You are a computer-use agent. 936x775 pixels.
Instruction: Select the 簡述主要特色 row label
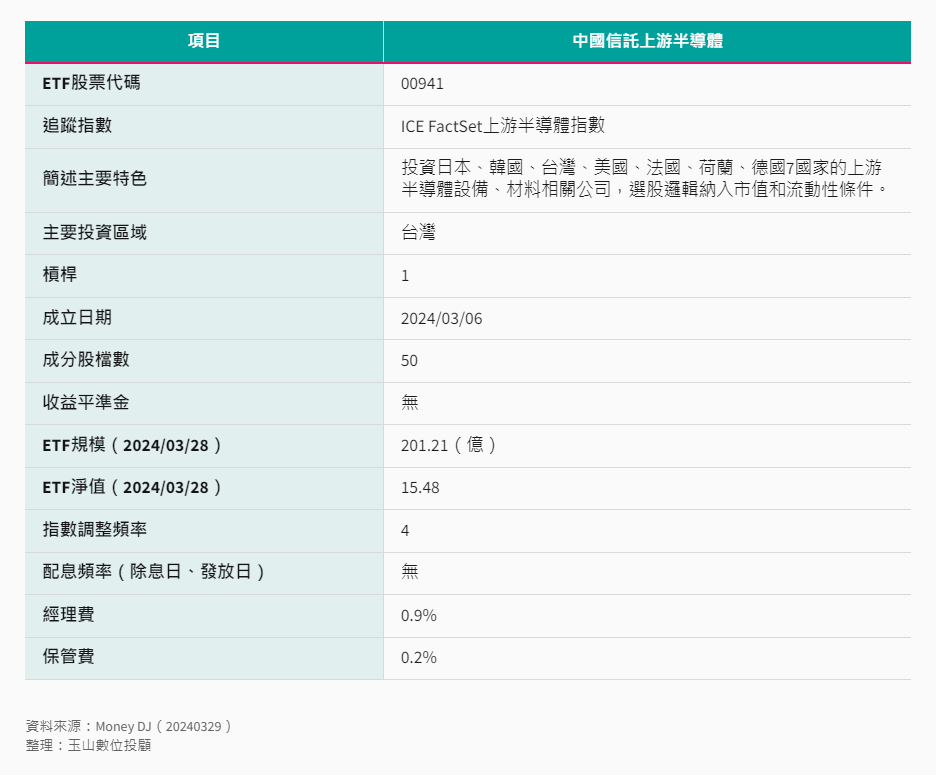(94, 179)
